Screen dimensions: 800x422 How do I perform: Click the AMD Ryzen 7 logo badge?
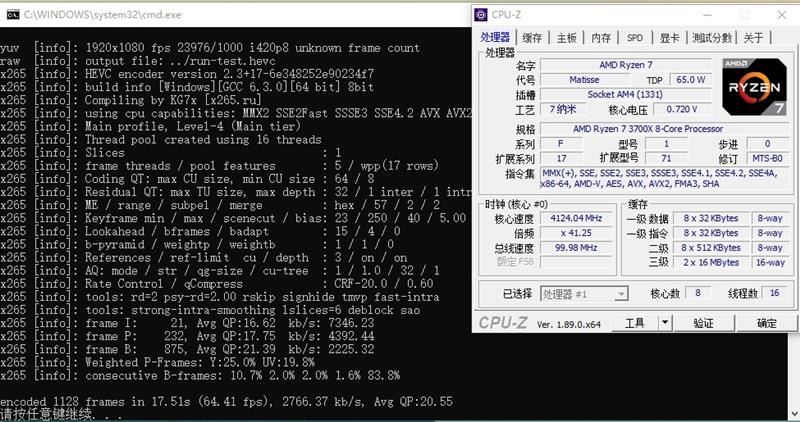pos(754,87)
